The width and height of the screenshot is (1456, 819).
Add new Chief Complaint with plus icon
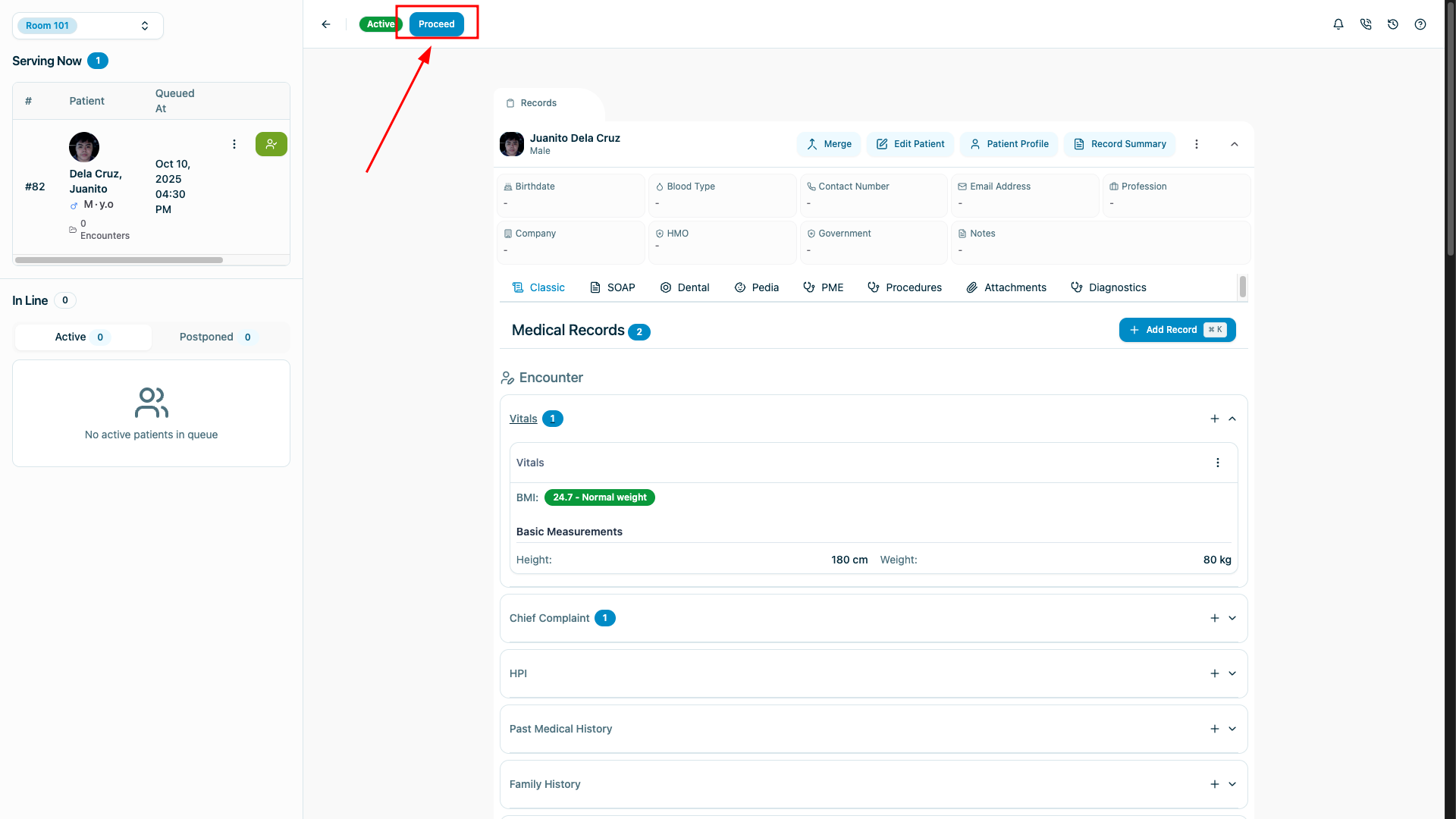tap(1214, 618)
